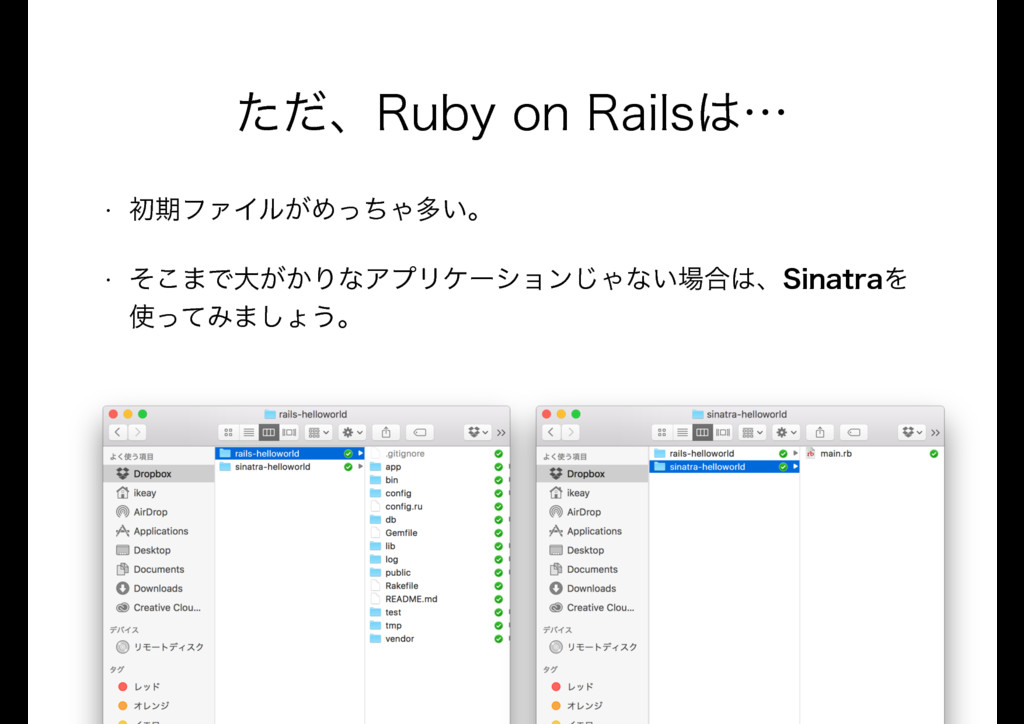Select the config.ru file

click(436, 506)
